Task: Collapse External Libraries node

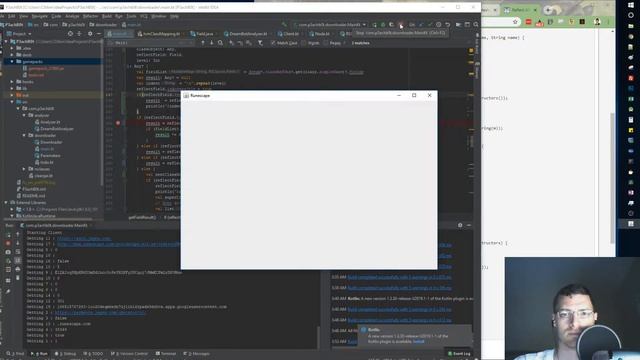Action: pyautogui.click(x=6, y=202)
